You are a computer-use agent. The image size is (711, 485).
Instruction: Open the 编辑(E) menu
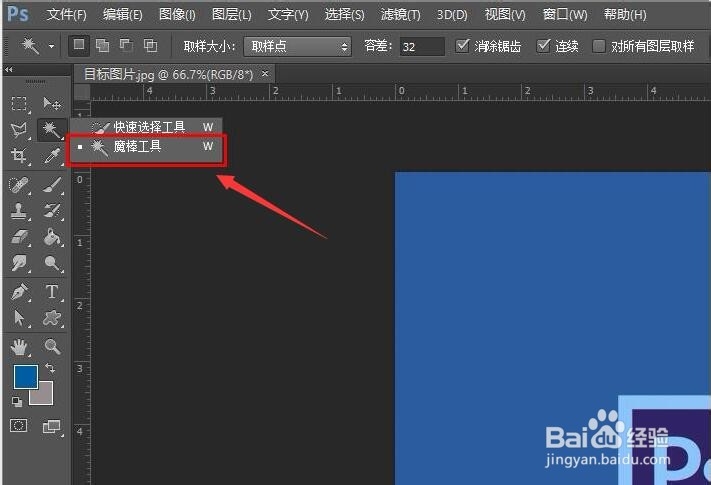coord(122,15)
